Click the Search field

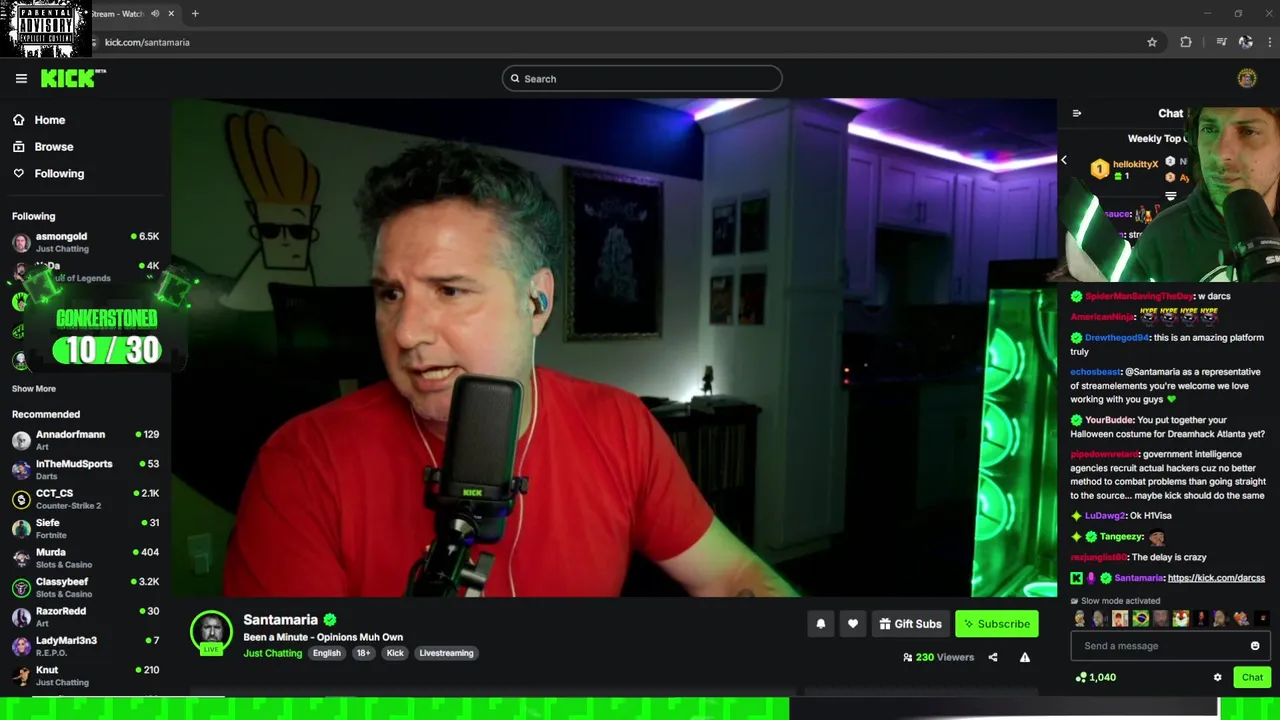pos(642,78)
